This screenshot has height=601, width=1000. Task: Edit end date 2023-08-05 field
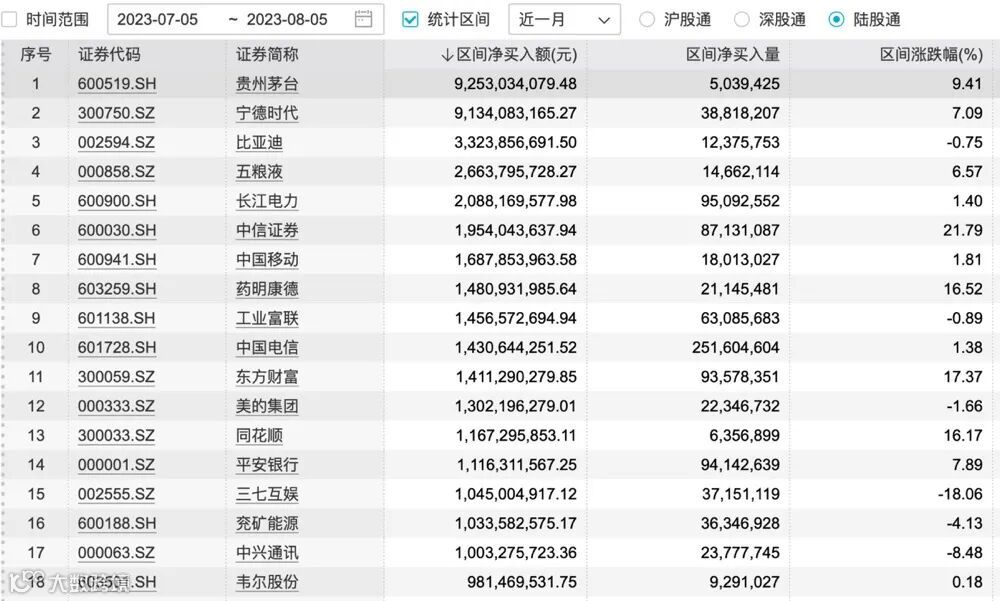[x=287, y=20]
